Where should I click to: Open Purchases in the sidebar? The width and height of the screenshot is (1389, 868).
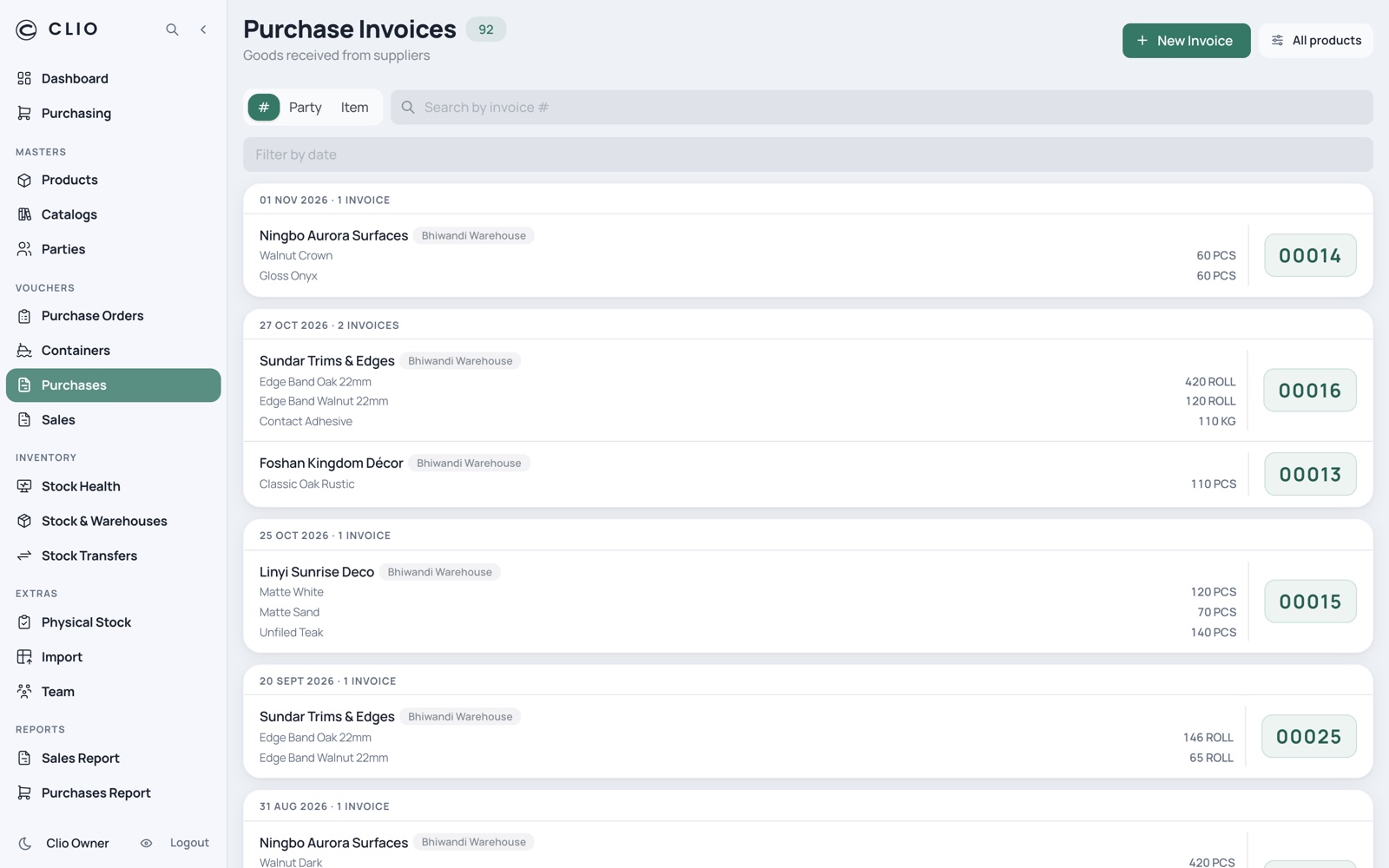(x=114, y=385)
